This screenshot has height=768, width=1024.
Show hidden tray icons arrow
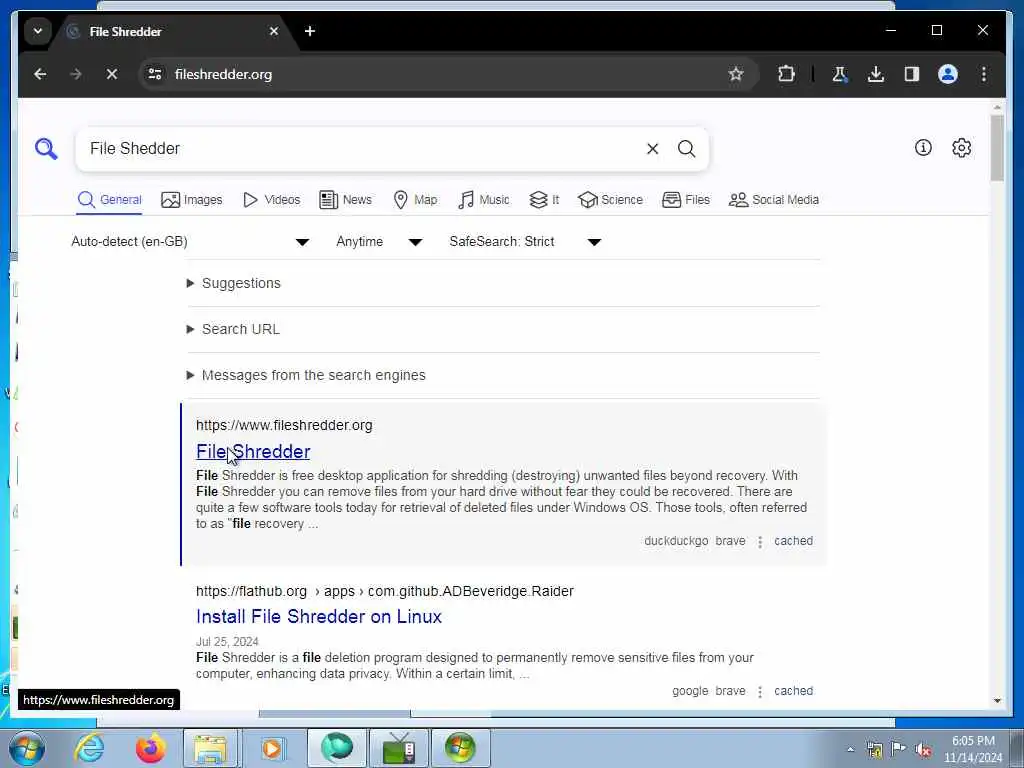[x=850, y=750]
